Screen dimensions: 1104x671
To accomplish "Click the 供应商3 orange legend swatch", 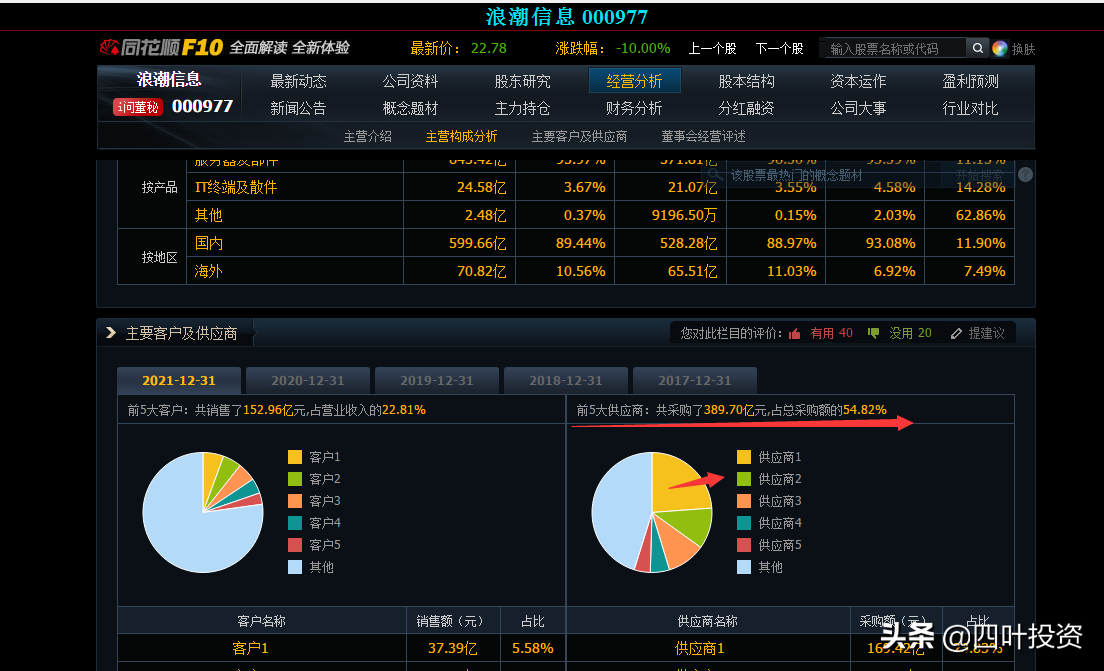I will pos(744,501).
